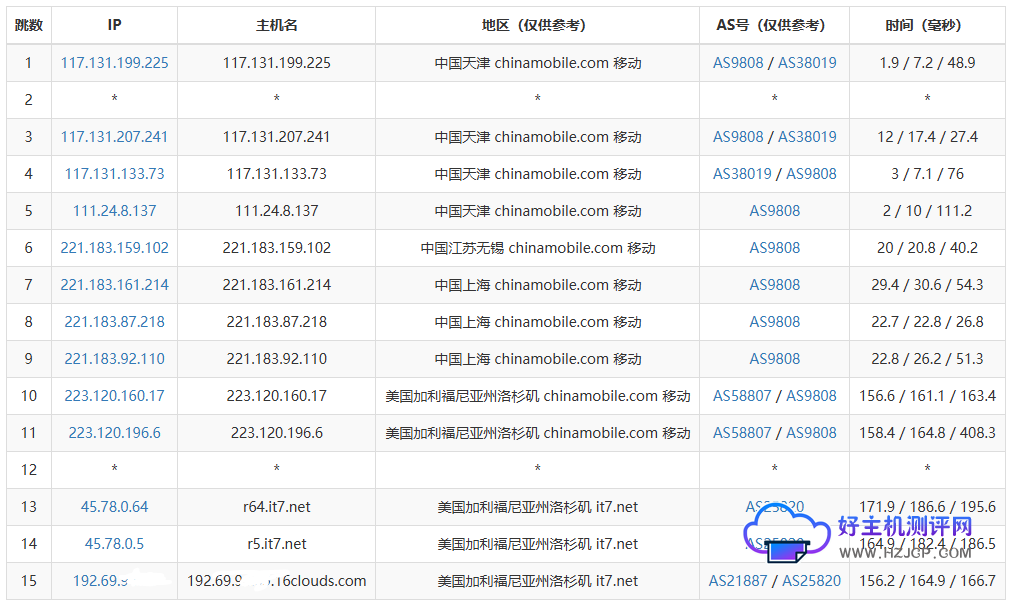This screenshot has width=1013, height=613.
Task: Click IP address 117.131.207.241
Action: [114, 137]
